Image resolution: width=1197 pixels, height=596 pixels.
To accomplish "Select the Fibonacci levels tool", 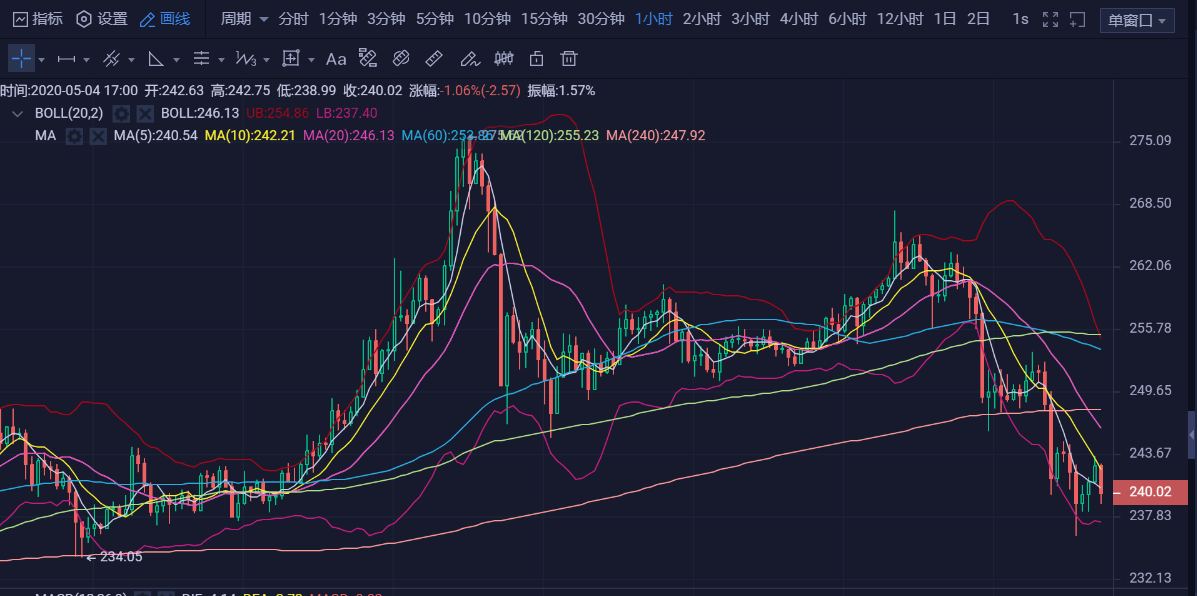I will coord(202,58).
